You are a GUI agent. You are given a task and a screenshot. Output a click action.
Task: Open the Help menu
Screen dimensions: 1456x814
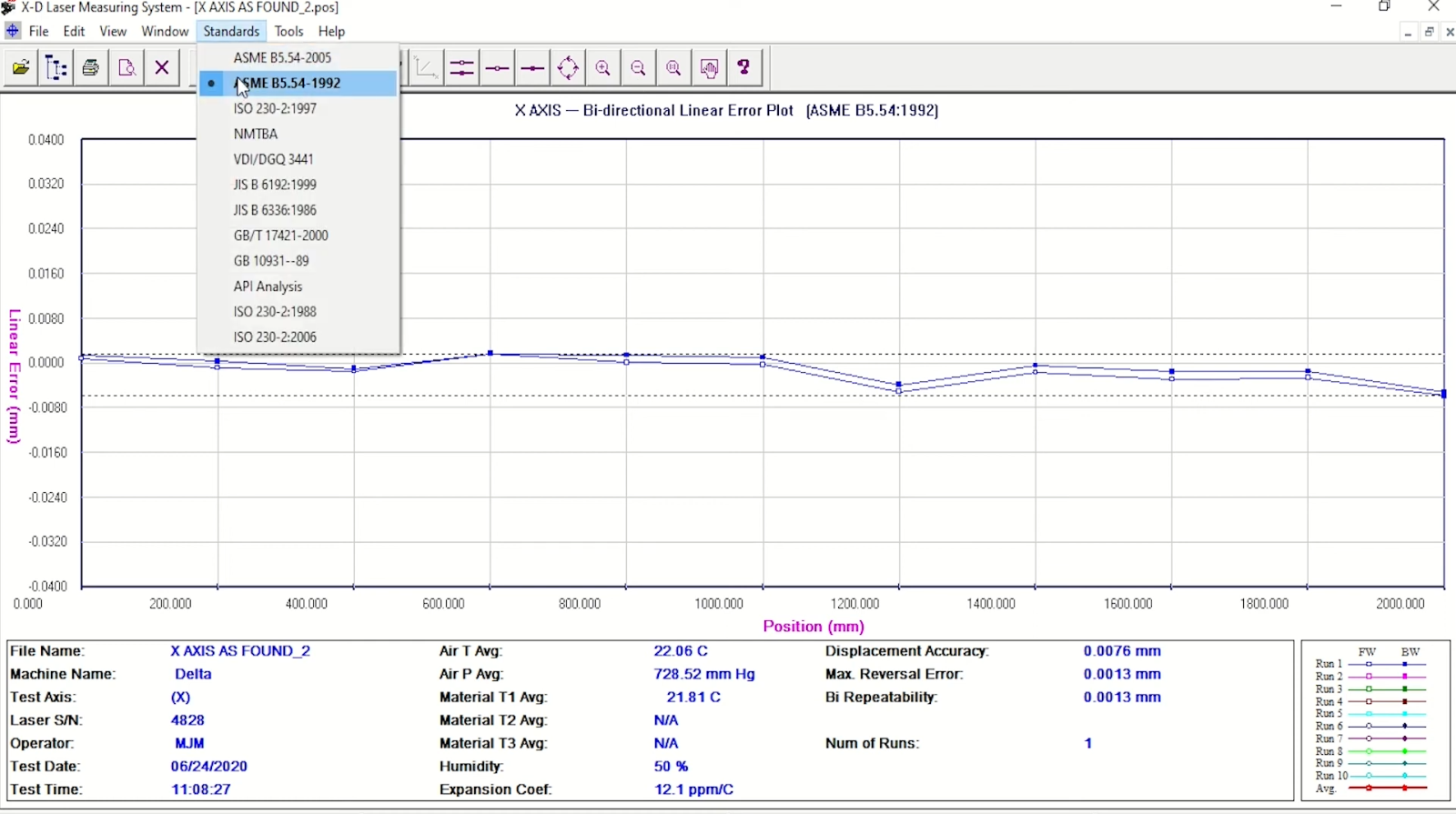point(331,31)
